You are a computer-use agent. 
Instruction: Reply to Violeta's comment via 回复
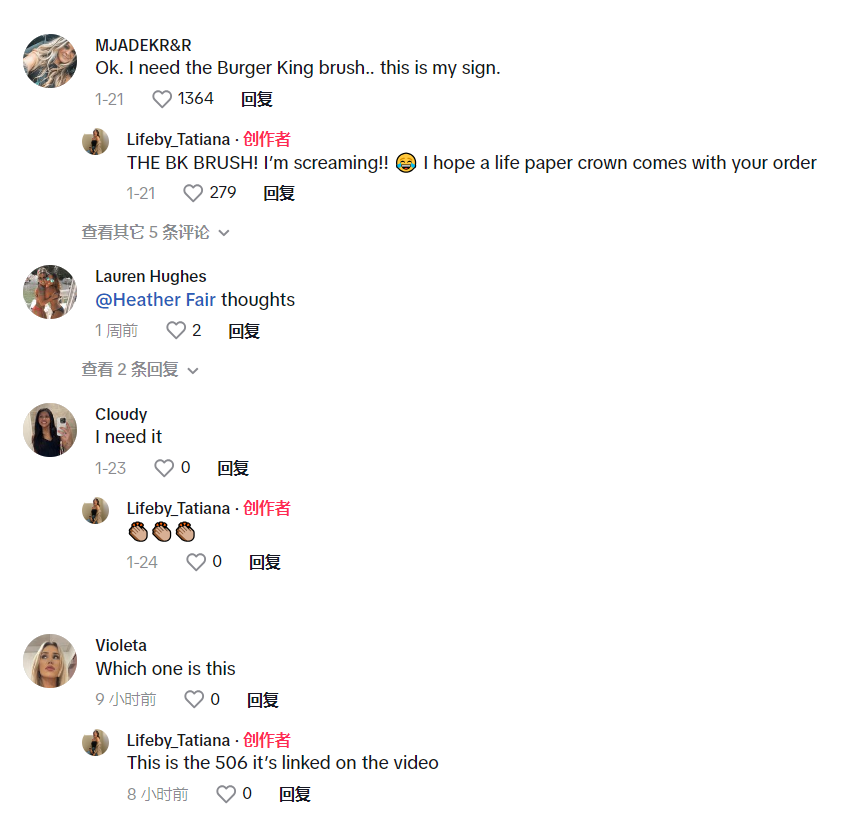pyautogui.click(x=263, y=700)
